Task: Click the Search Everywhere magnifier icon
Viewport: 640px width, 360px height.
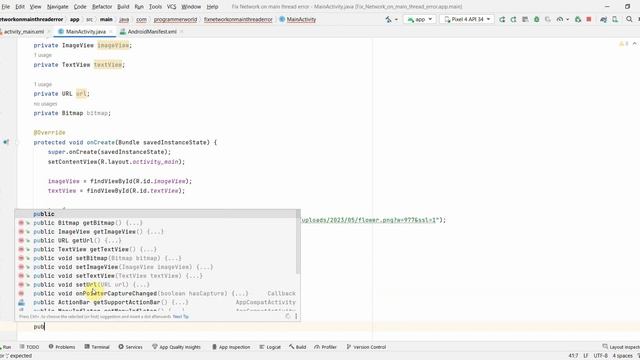Action: [x=629, y=19]
